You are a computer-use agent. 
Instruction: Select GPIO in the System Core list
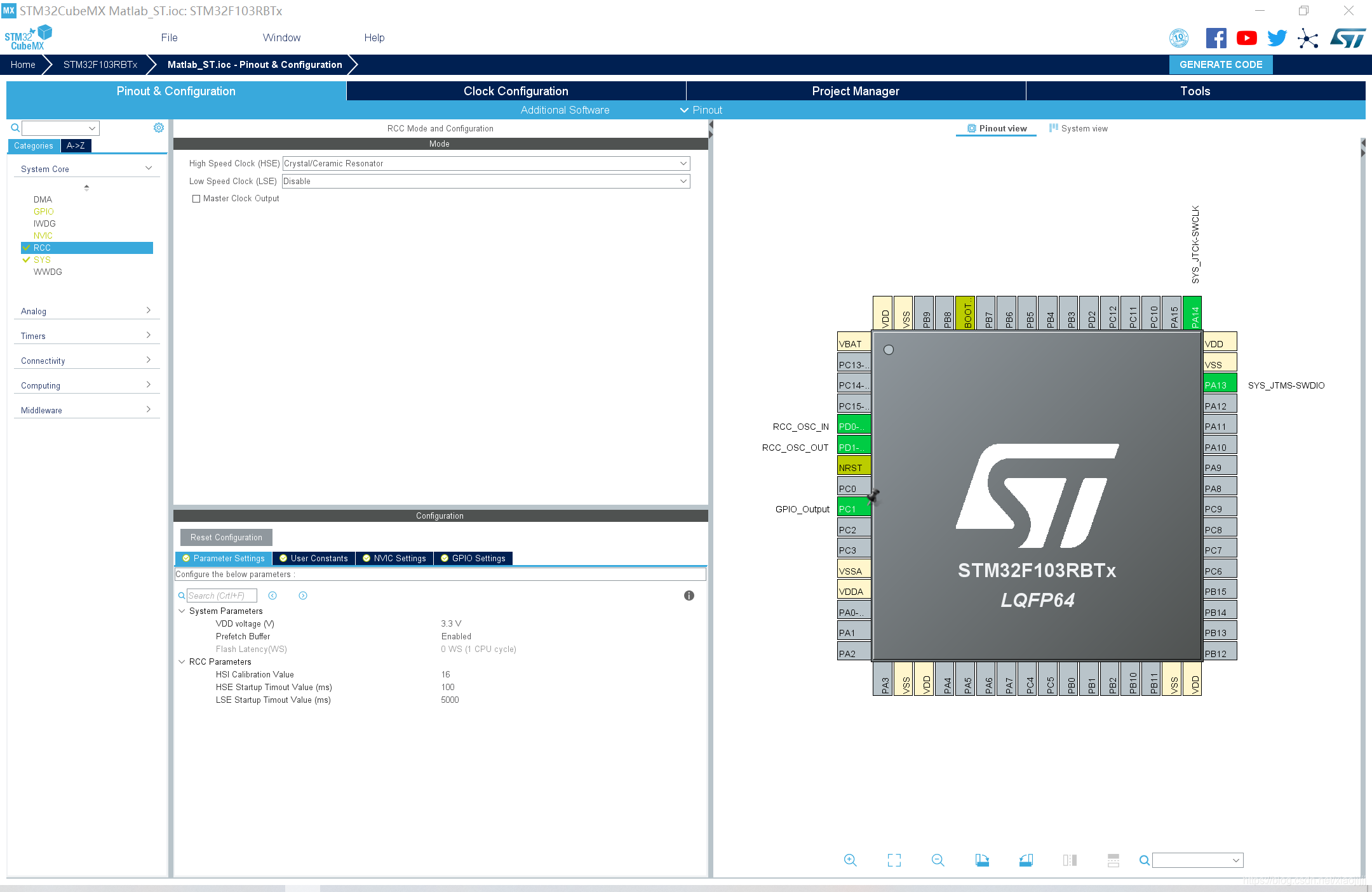point(44,211)
